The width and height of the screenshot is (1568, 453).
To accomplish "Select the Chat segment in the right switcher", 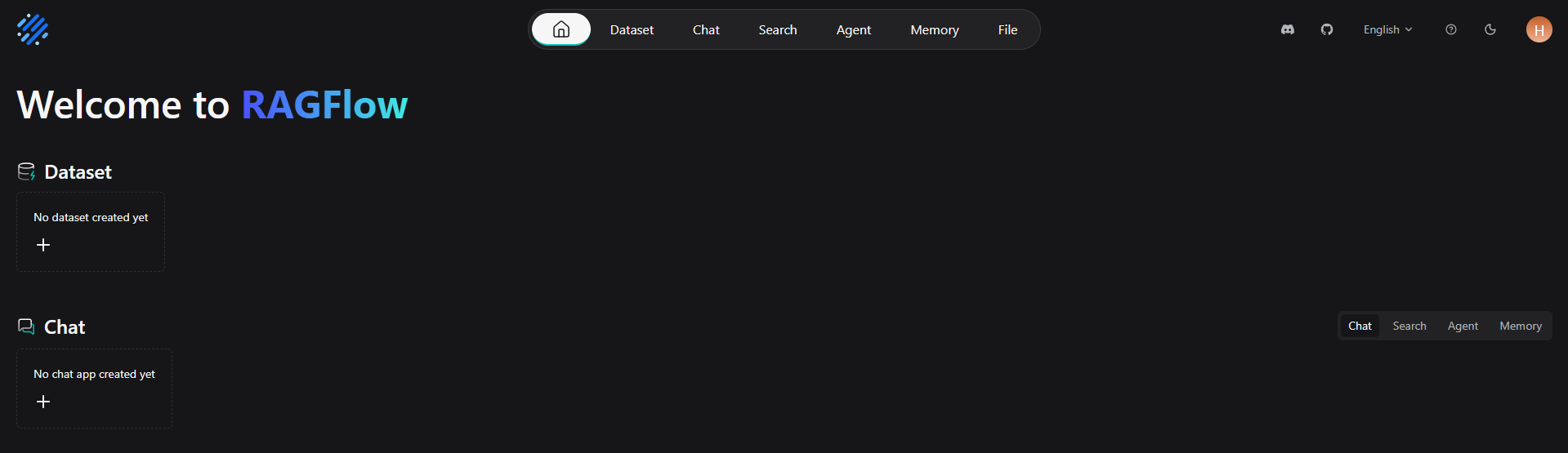I will pos(1360,326).
